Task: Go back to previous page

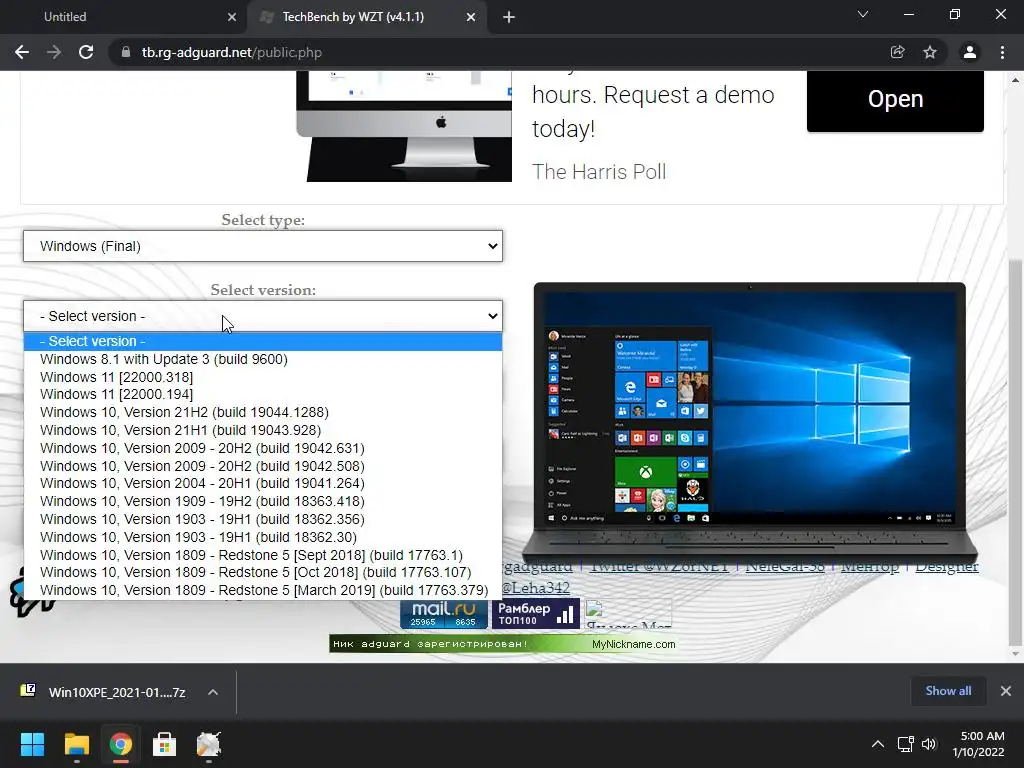Action: [x=22, y=52]
